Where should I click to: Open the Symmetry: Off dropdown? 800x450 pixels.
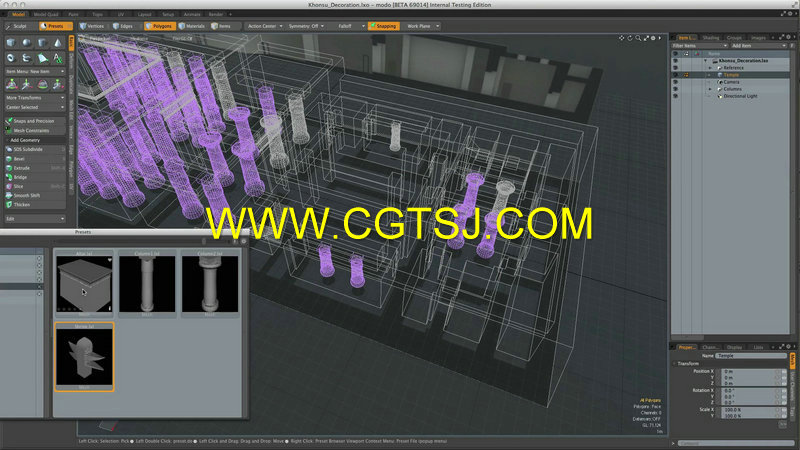pyautogui.click(x=306, y=26)
